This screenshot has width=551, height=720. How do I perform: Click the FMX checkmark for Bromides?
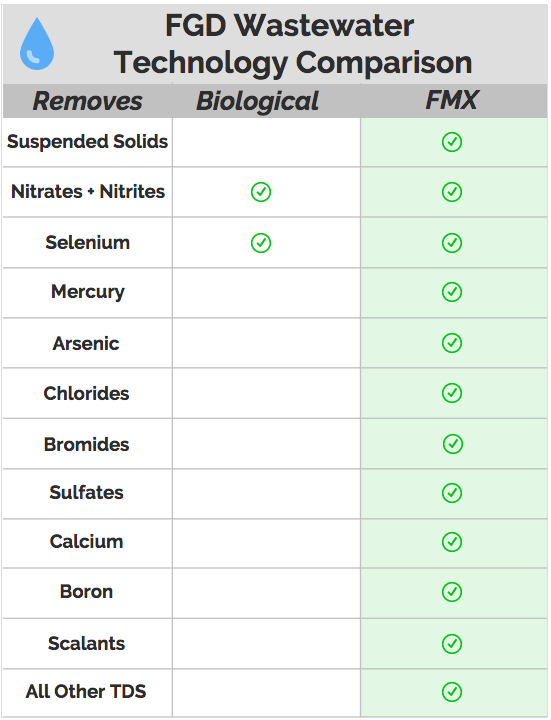click(x=453, y=444)
